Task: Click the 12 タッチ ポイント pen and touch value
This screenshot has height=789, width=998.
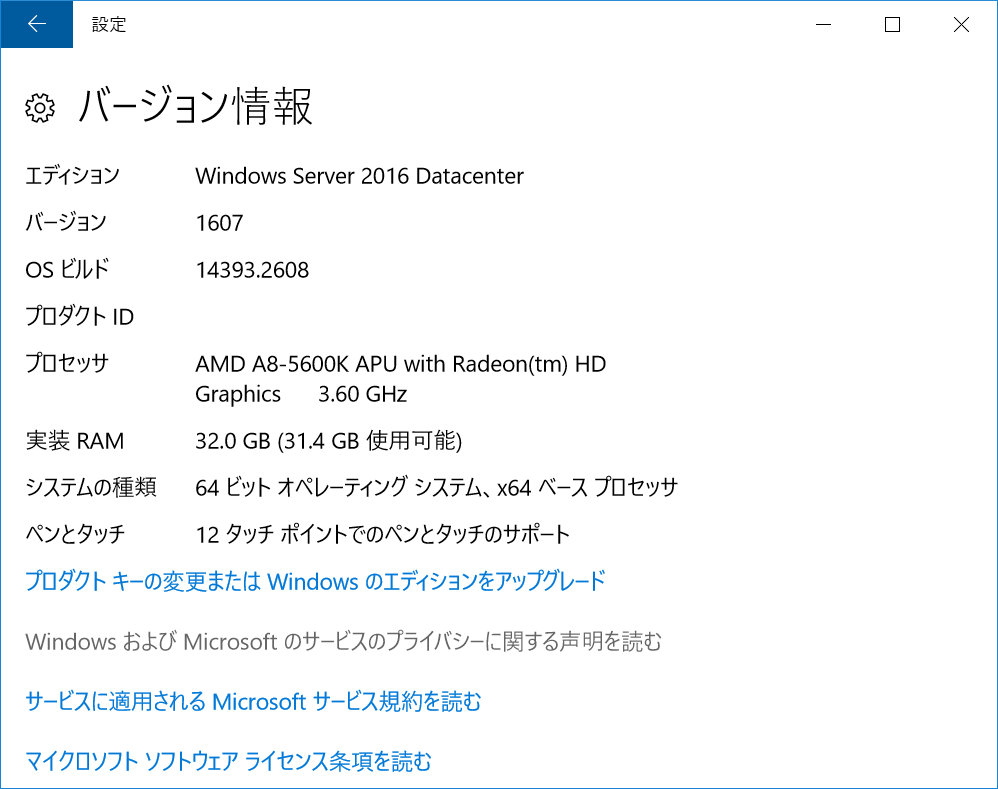Action: [x=383, y=534]
